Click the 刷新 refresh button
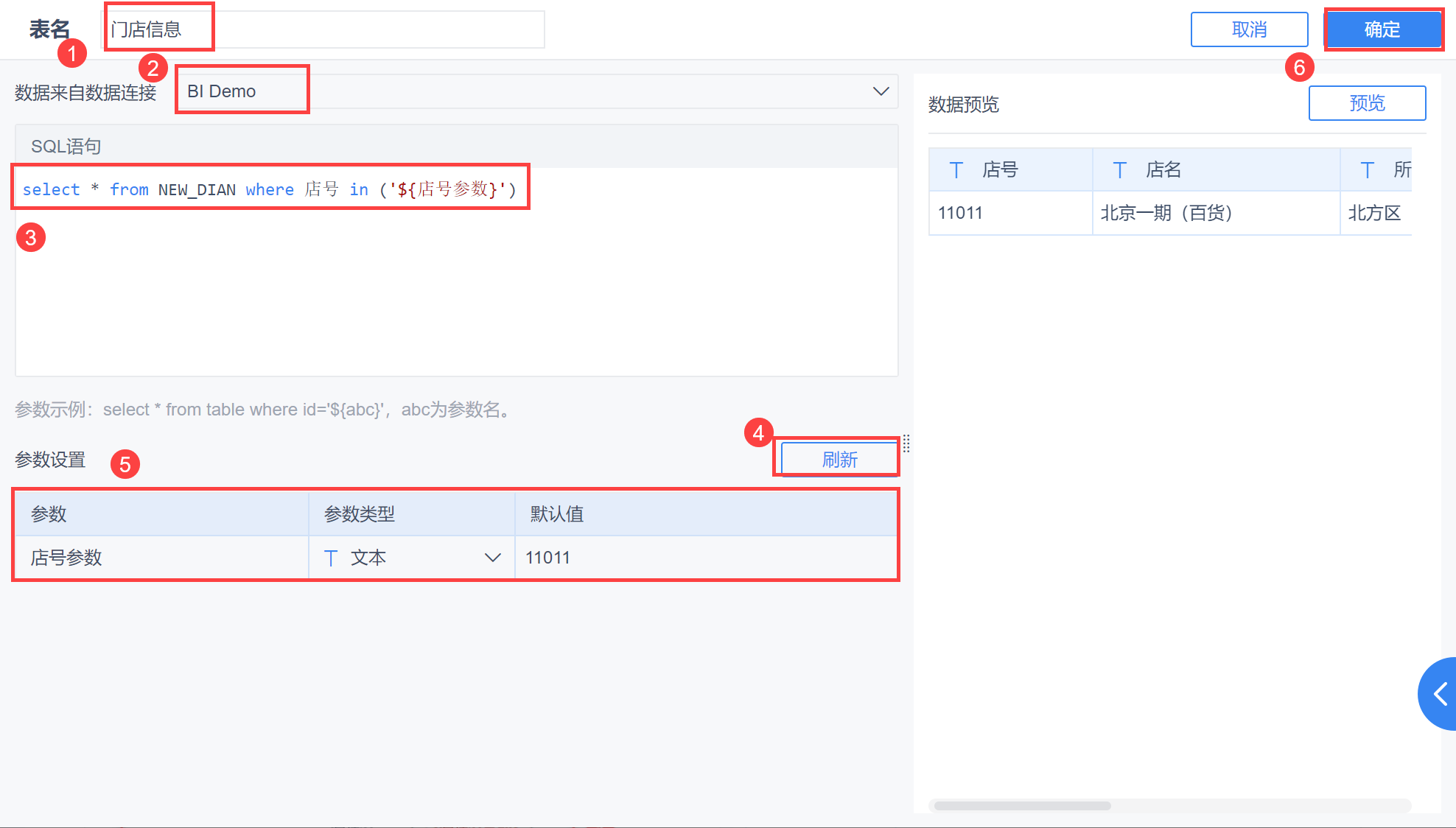1456x828 pixels. 839,460
